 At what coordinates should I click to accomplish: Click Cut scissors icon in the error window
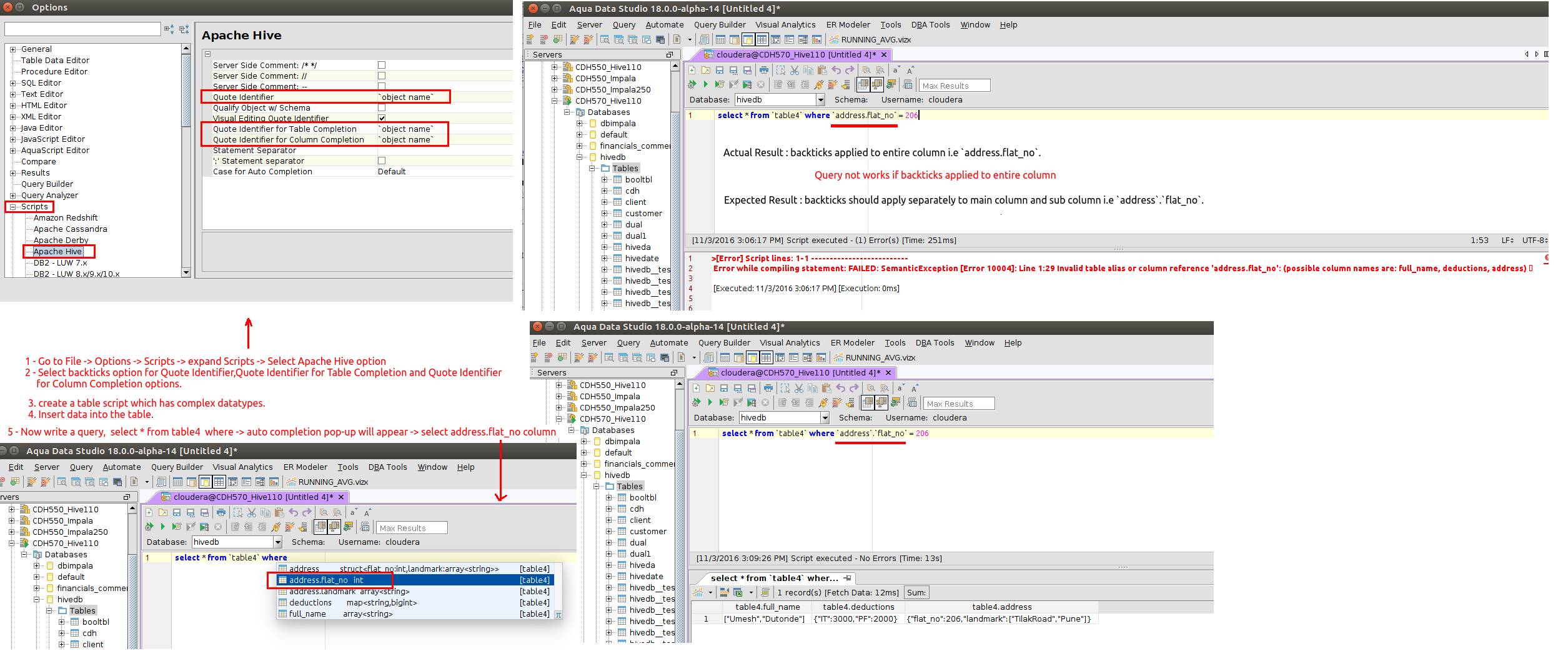pos(795,70)
